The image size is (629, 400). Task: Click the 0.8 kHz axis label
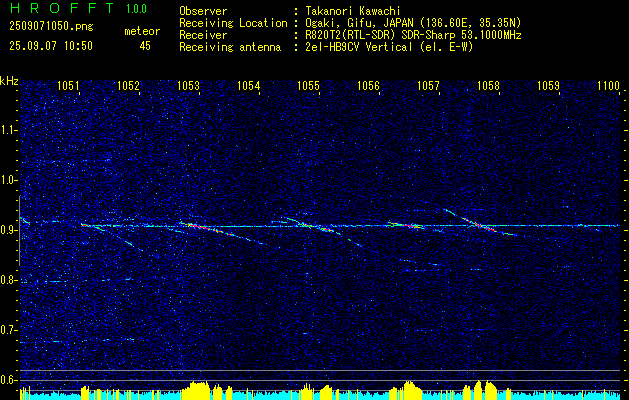8,280
